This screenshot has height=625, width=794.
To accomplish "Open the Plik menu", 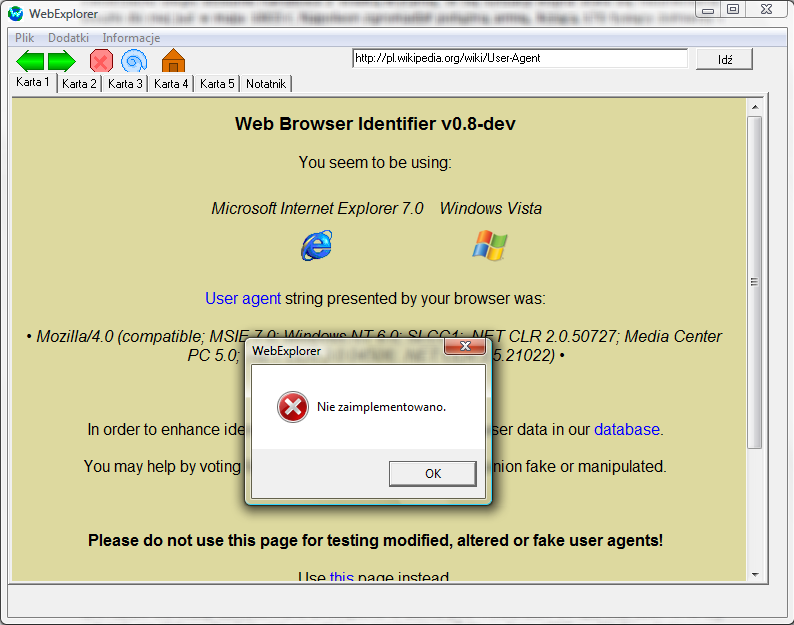I will pos(24,38).
